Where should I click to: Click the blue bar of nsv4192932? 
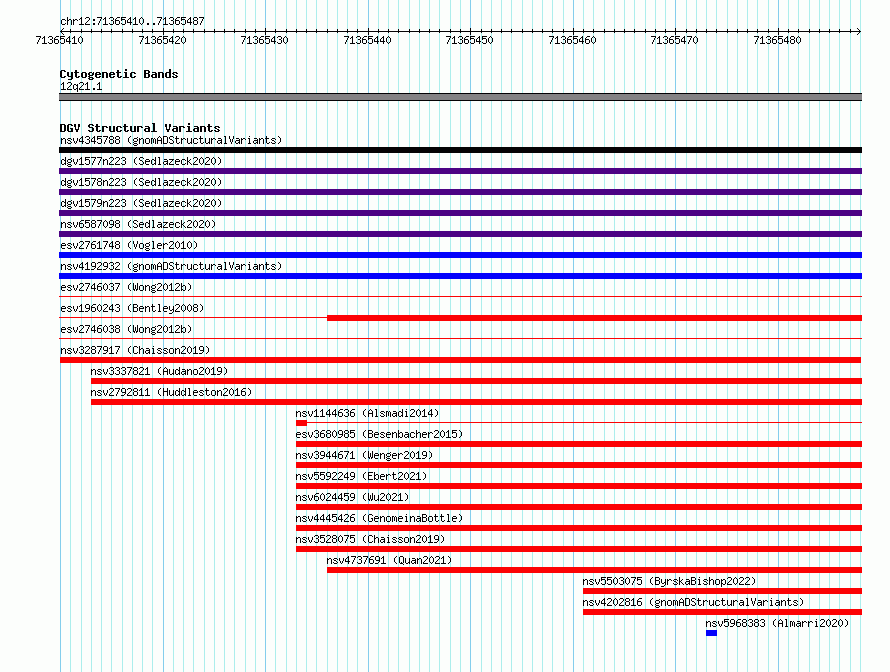point(460,276)
